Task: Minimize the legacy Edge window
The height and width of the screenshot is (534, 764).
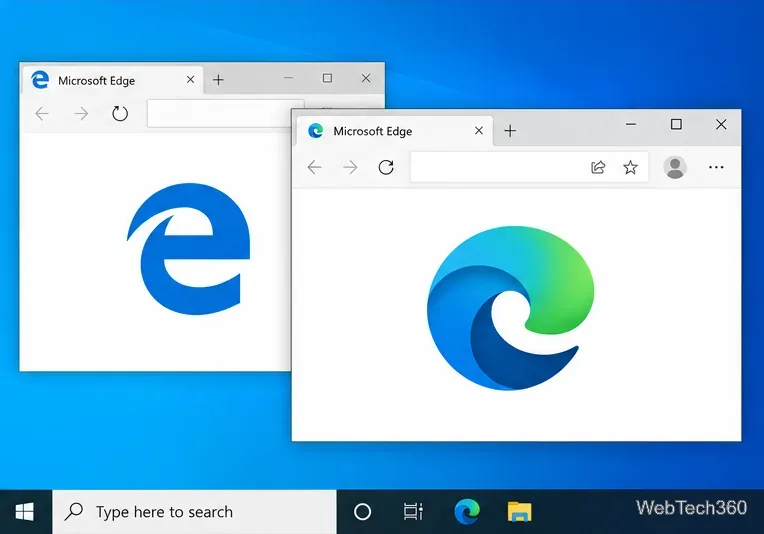Action: 288,78
